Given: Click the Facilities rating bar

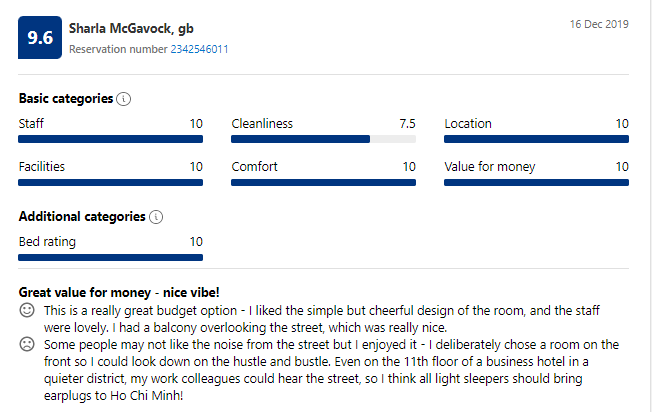Looking at the screenshot, I should click(110, 183).
